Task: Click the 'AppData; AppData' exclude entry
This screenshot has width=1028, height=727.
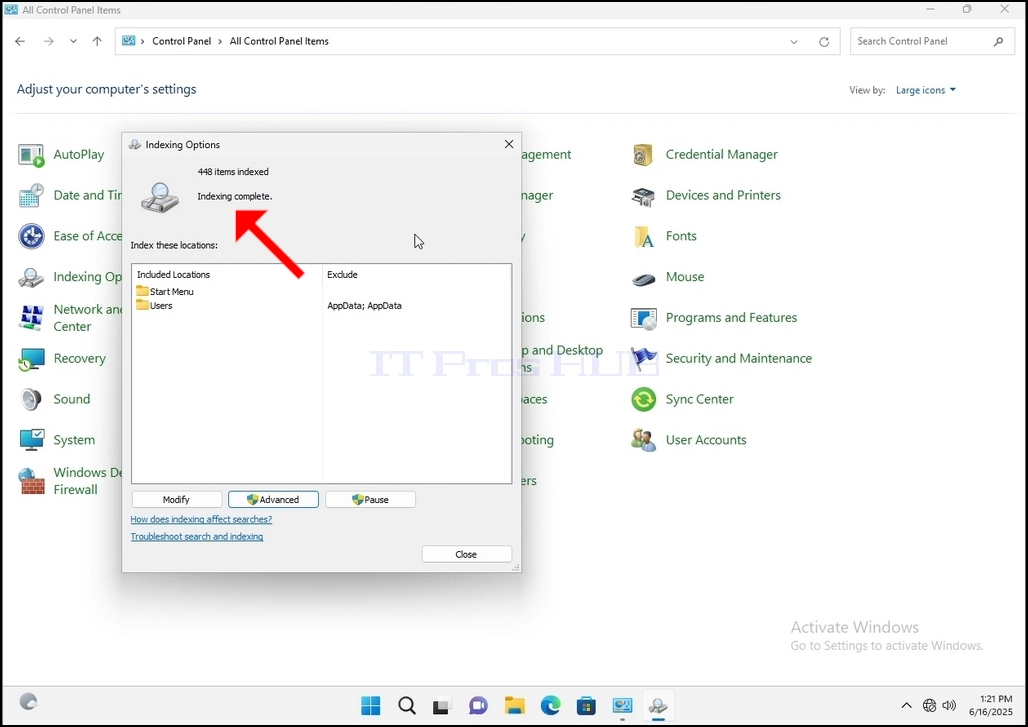Action: (x=365, y=305)
